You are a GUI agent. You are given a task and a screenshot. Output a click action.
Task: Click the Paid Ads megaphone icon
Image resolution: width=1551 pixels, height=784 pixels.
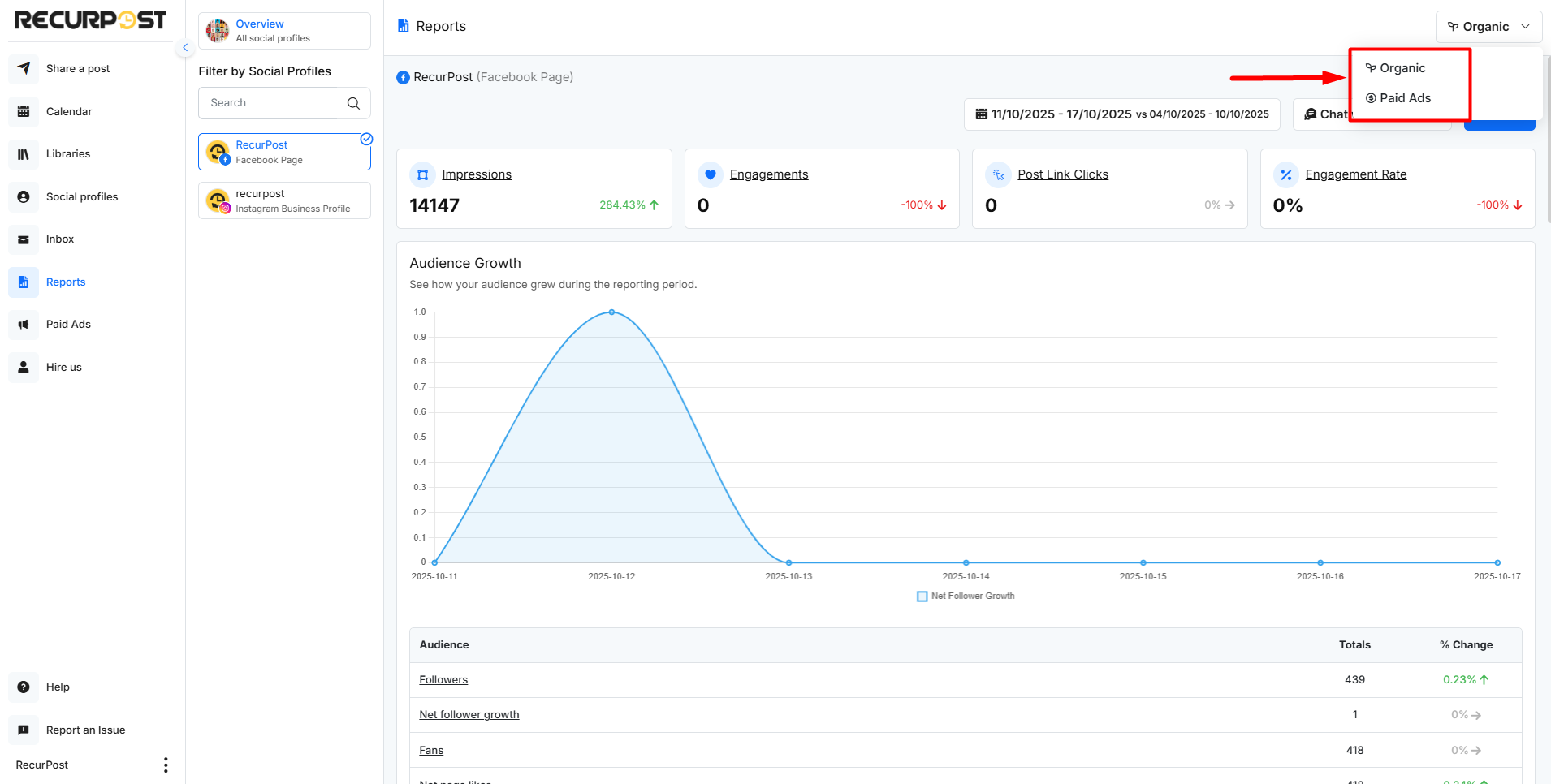tap(24, 325)
